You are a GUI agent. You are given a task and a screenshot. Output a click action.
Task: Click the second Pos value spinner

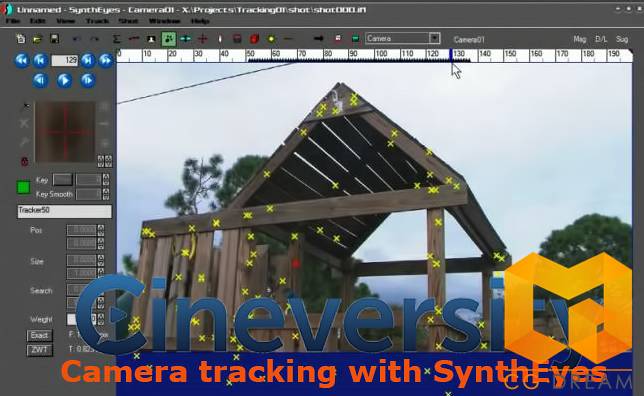click(x=101, y=244)
